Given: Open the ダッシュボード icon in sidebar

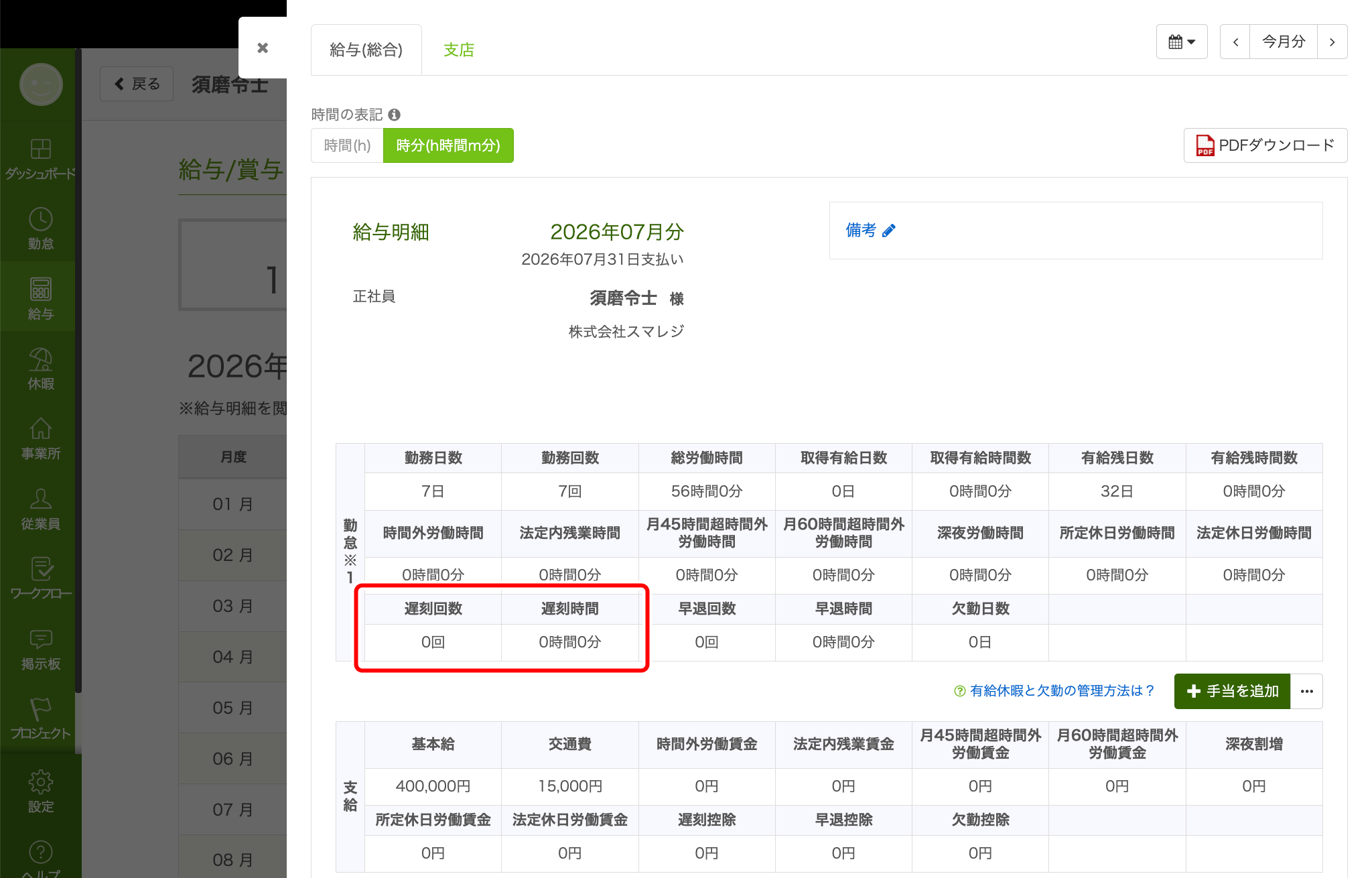Looking at the screenshot, I should click(x=40, y=149).
